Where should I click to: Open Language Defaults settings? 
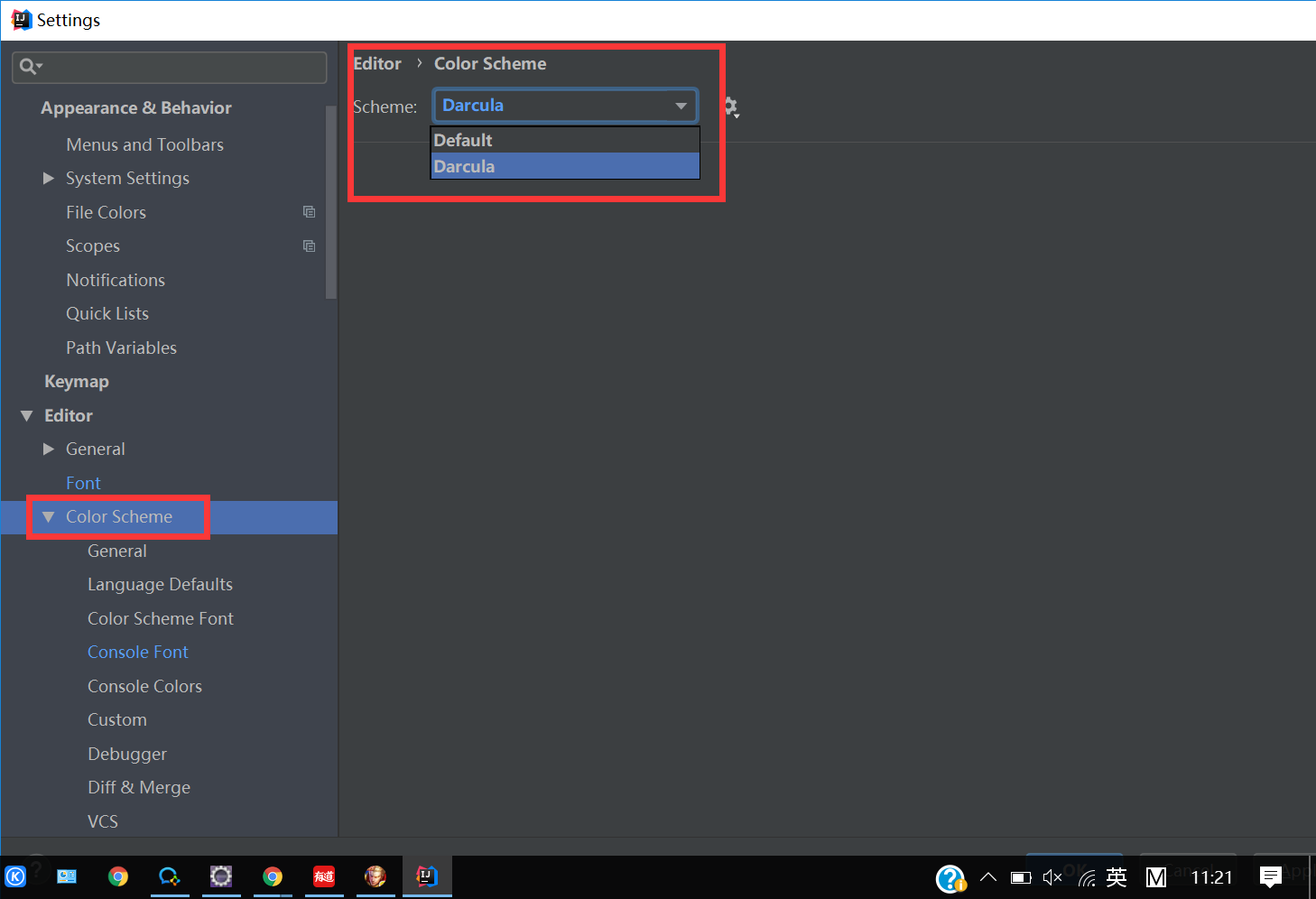point(160,584)
